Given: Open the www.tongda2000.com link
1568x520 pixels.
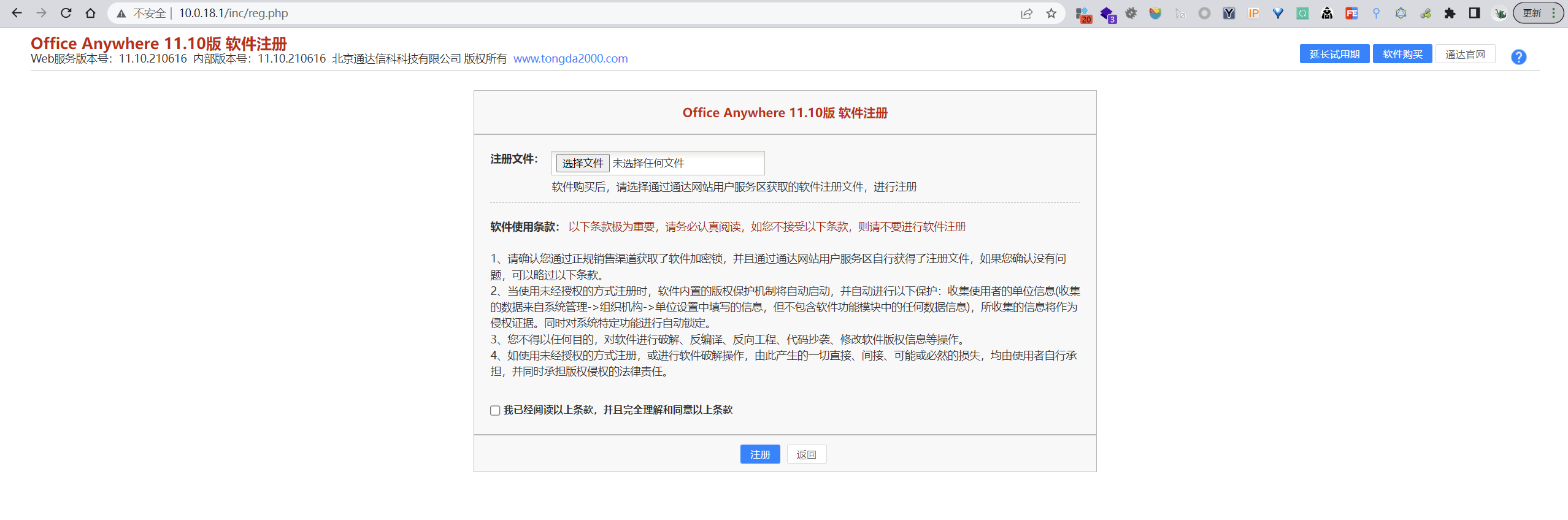Looking at the screenshot, I should (x=571, y=58).
